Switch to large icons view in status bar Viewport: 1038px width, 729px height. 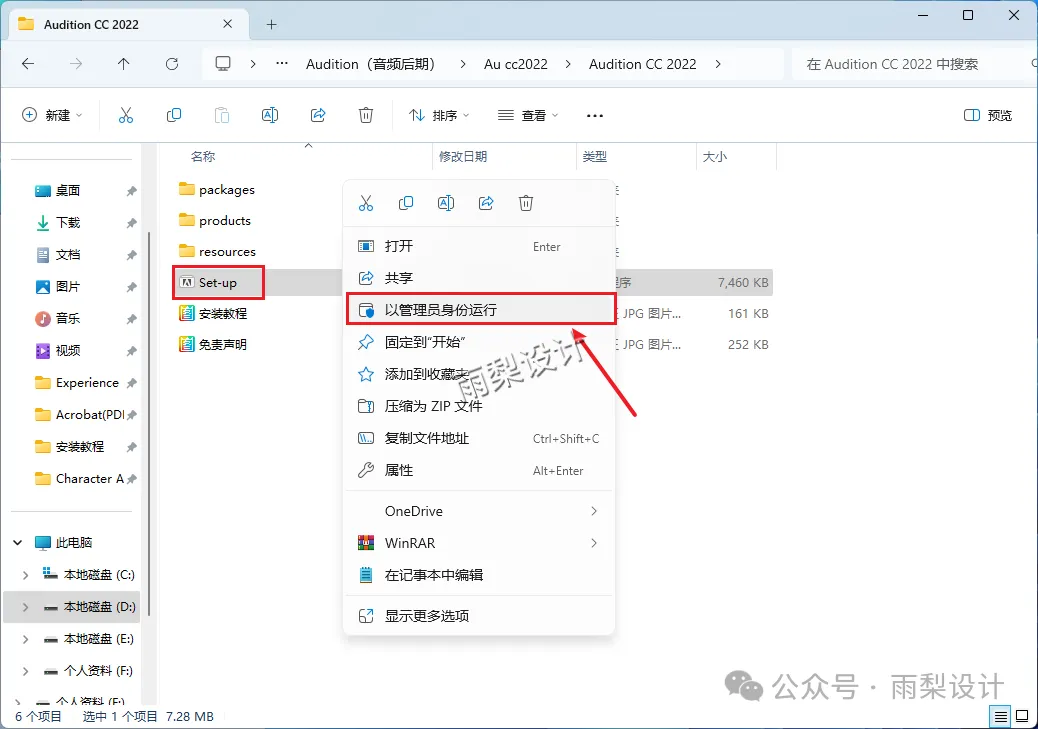point(1022,716)
